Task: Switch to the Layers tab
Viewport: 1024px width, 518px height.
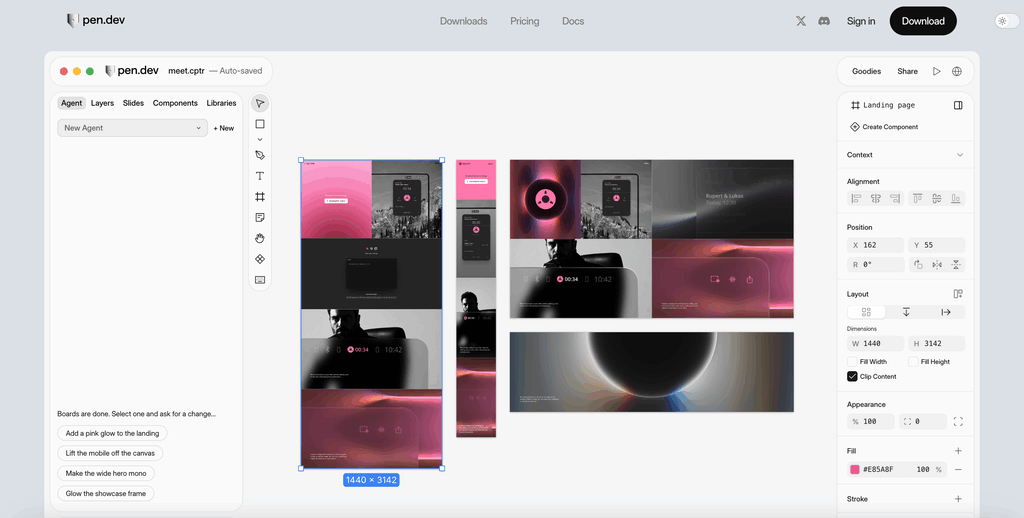Action: coord(102,103)
